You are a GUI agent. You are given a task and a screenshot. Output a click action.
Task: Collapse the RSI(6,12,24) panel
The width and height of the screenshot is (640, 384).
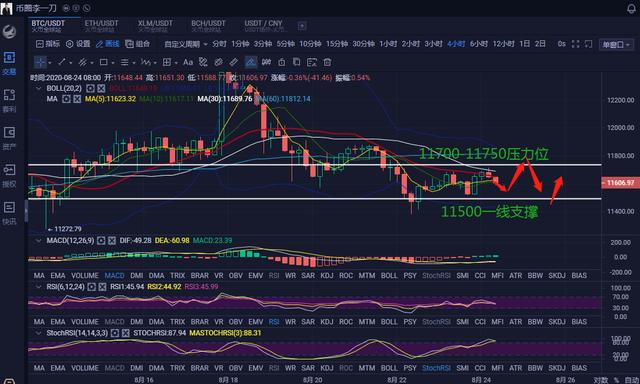[x=38, y=287]
